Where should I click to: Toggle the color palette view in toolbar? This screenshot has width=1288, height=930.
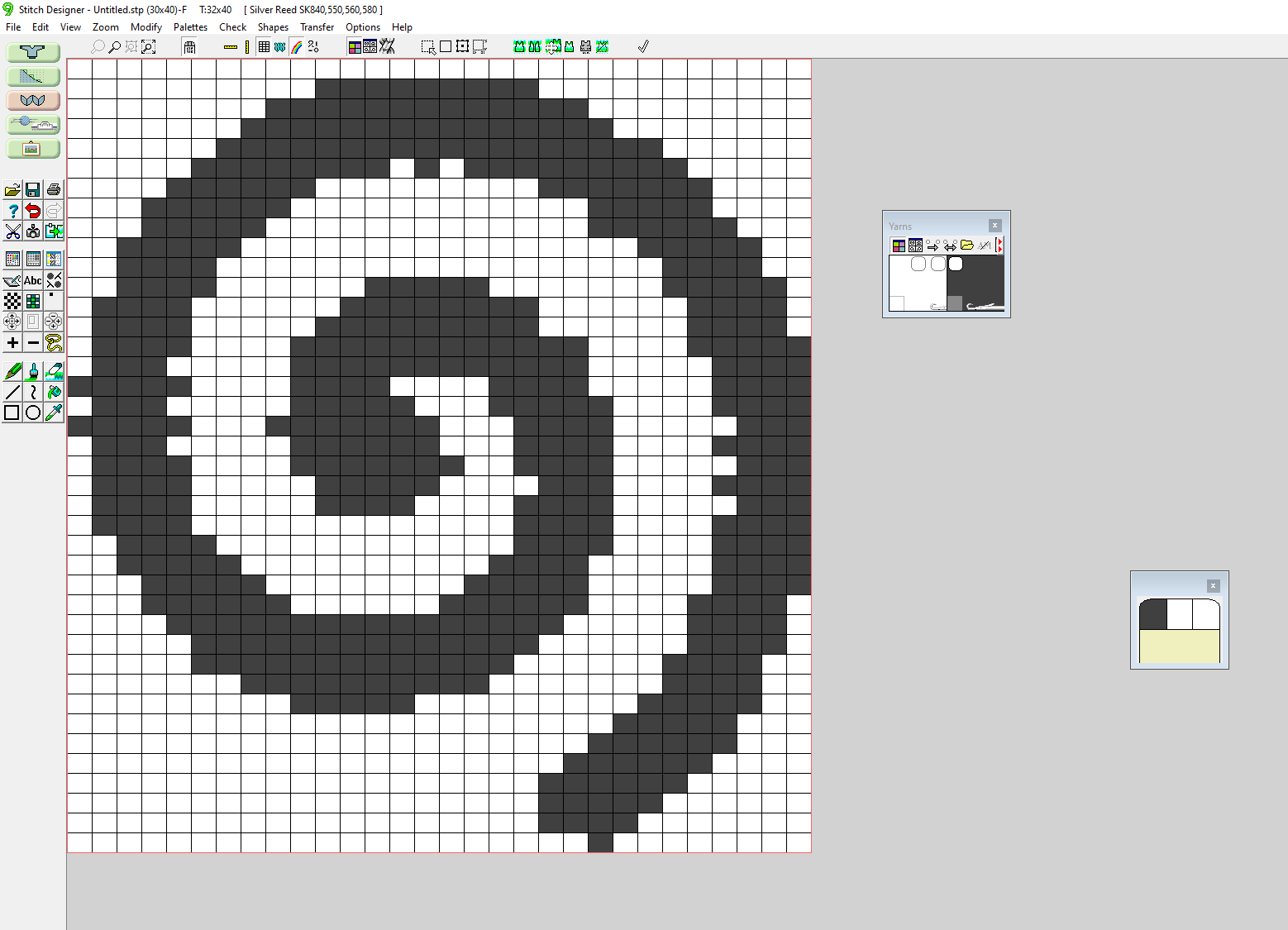[355, 47]
